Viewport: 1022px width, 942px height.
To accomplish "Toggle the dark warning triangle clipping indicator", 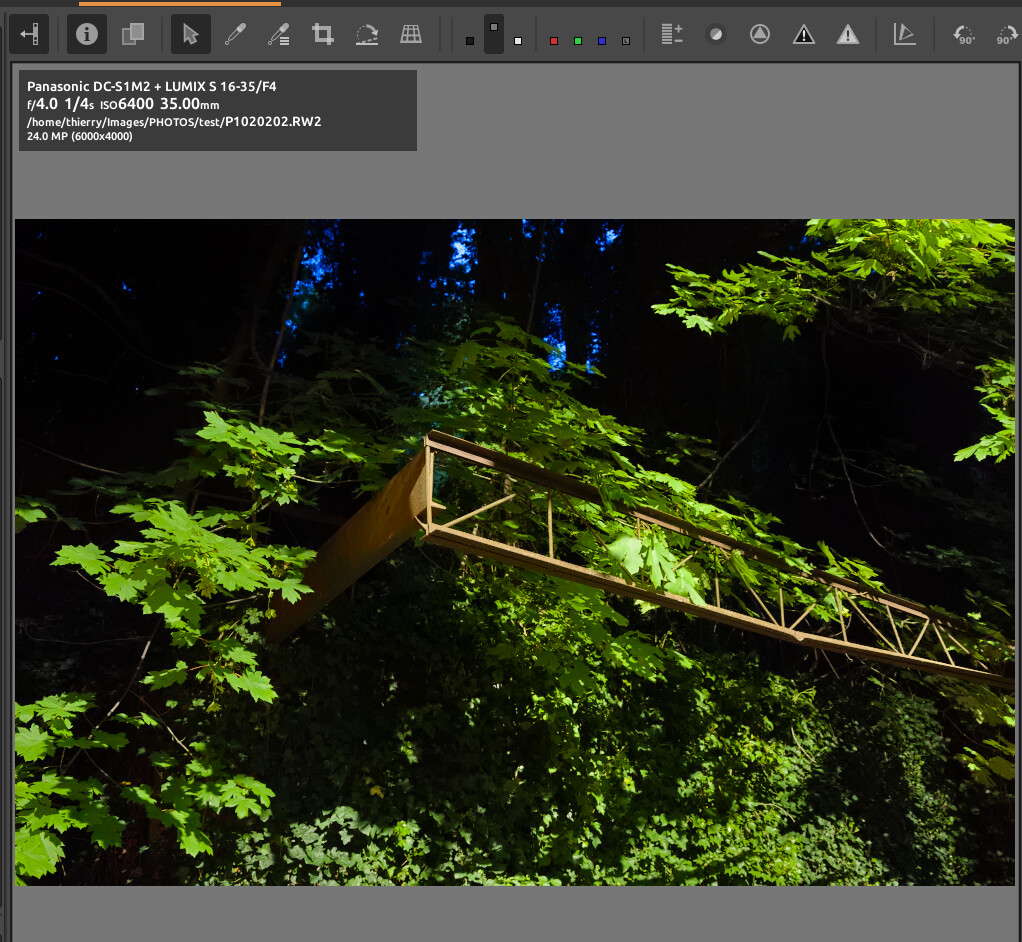I will point(804,35).
